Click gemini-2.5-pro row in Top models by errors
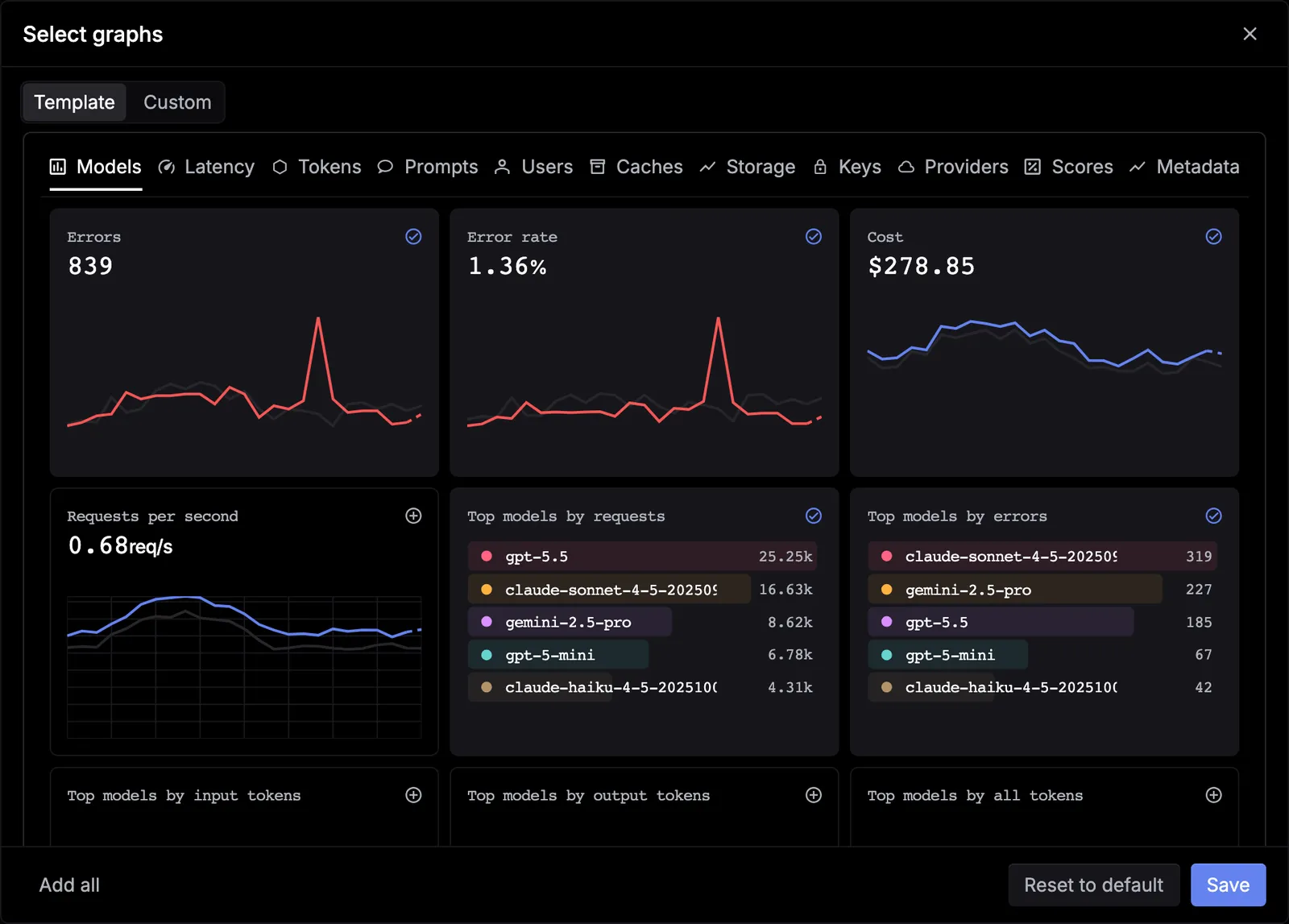 (1041, 590)
